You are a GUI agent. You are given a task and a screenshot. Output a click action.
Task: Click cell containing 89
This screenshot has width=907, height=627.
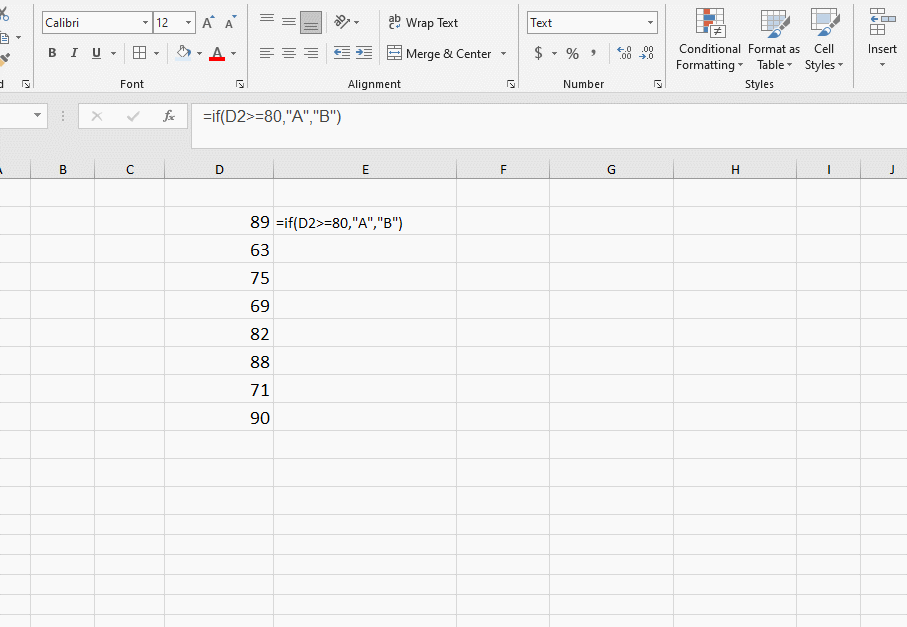pyautogui.click(x=219, y=221)
